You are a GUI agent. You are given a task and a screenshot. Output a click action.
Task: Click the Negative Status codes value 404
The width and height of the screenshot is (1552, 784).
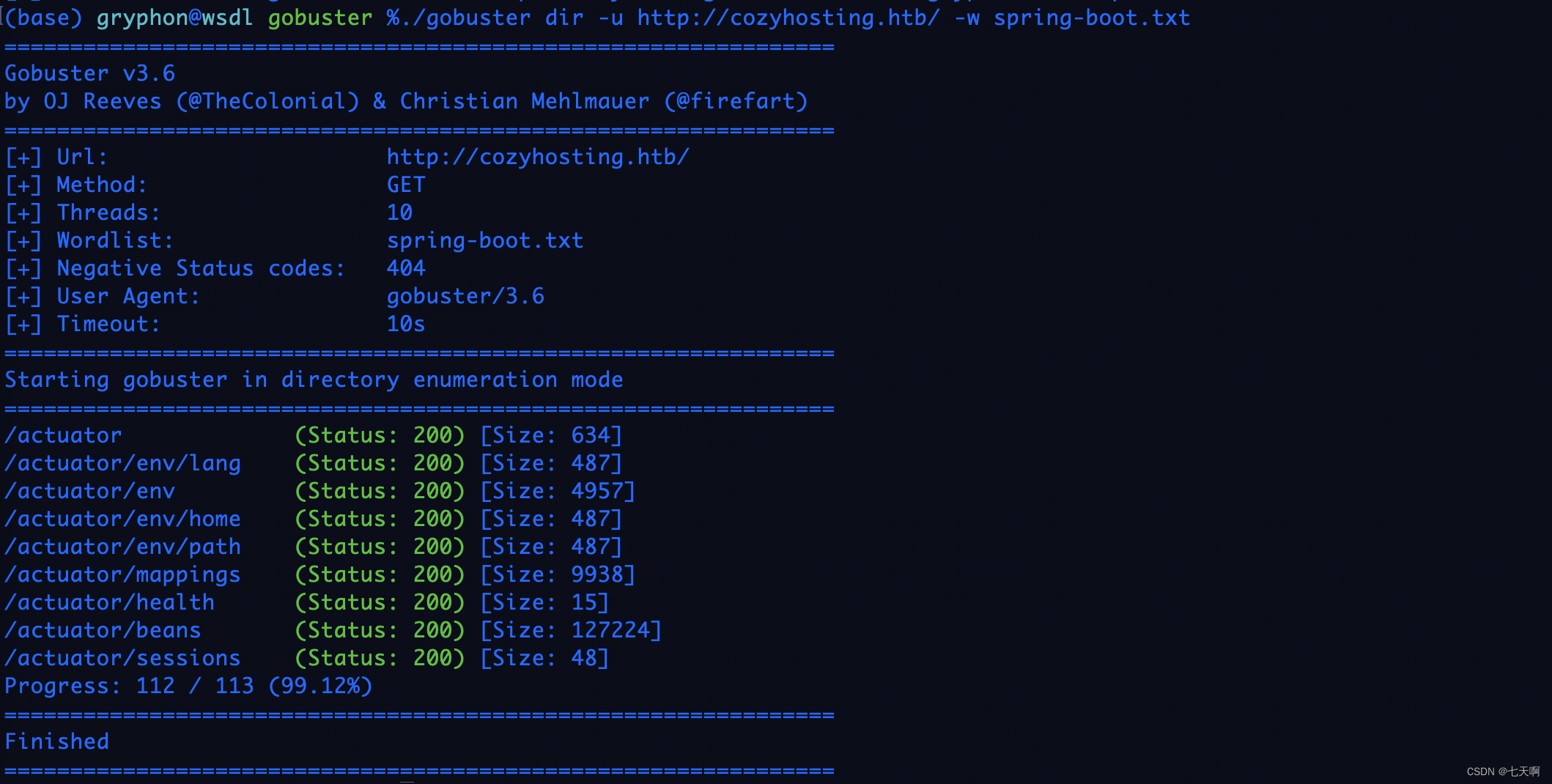point(406,268)
